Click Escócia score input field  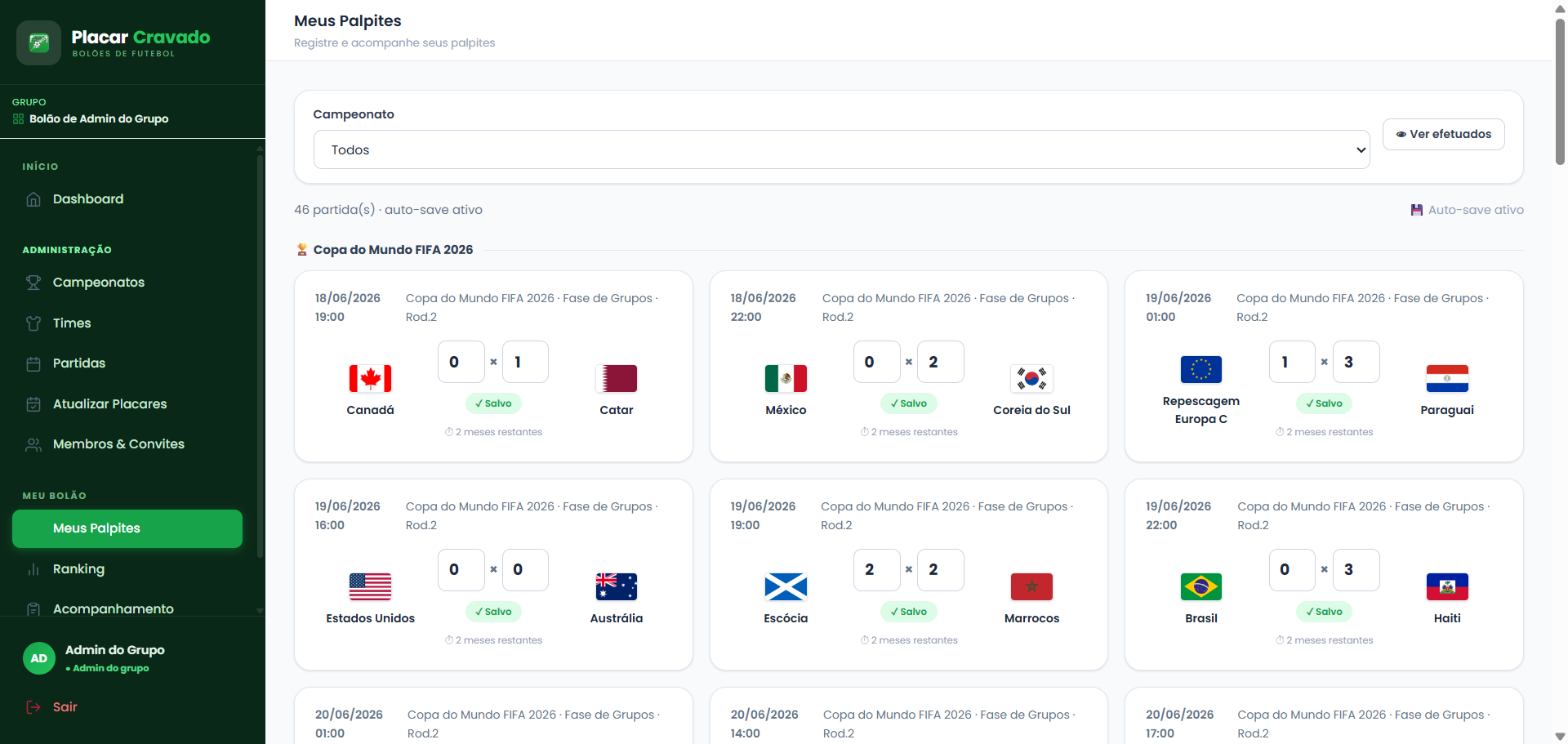tap(876, 570)
